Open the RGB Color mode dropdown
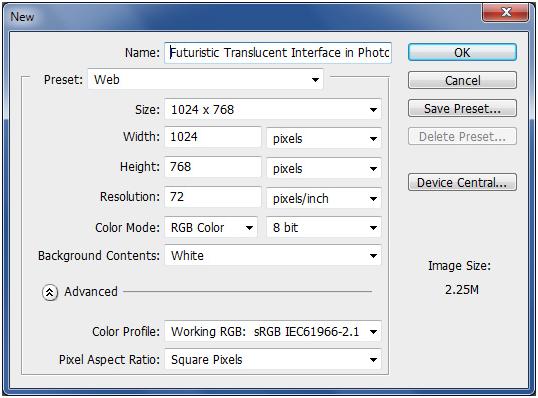 point(211,227)
